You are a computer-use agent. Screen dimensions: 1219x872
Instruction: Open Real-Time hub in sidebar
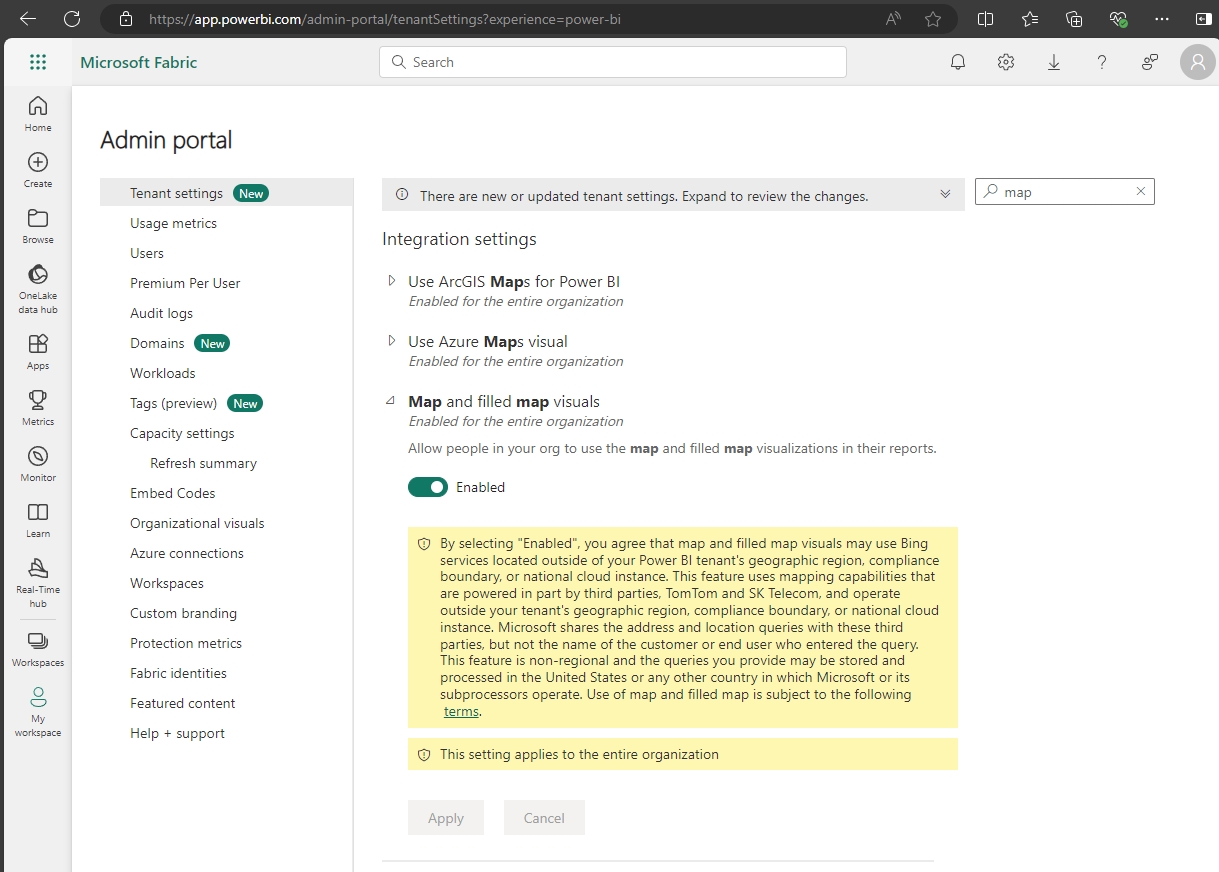click(38, 582)
